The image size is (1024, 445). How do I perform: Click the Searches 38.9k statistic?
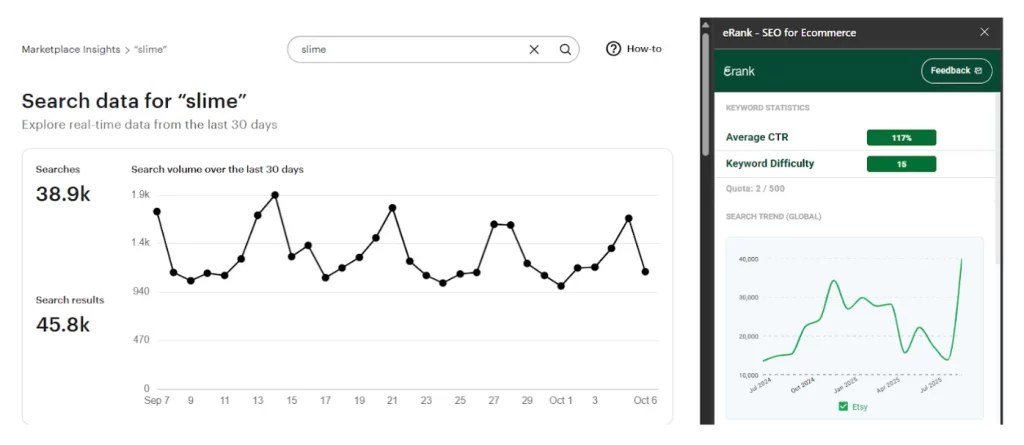[63, 194]
